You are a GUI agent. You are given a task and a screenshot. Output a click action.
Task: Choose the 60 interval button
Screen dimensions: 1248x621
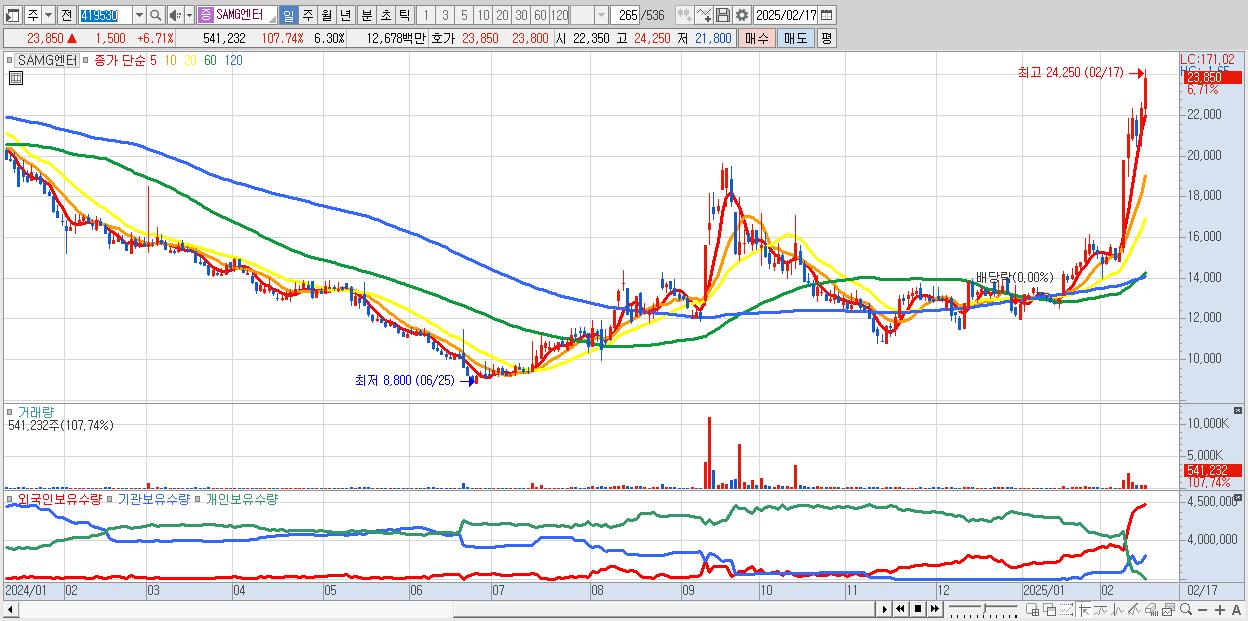click(x=540, y=15)
